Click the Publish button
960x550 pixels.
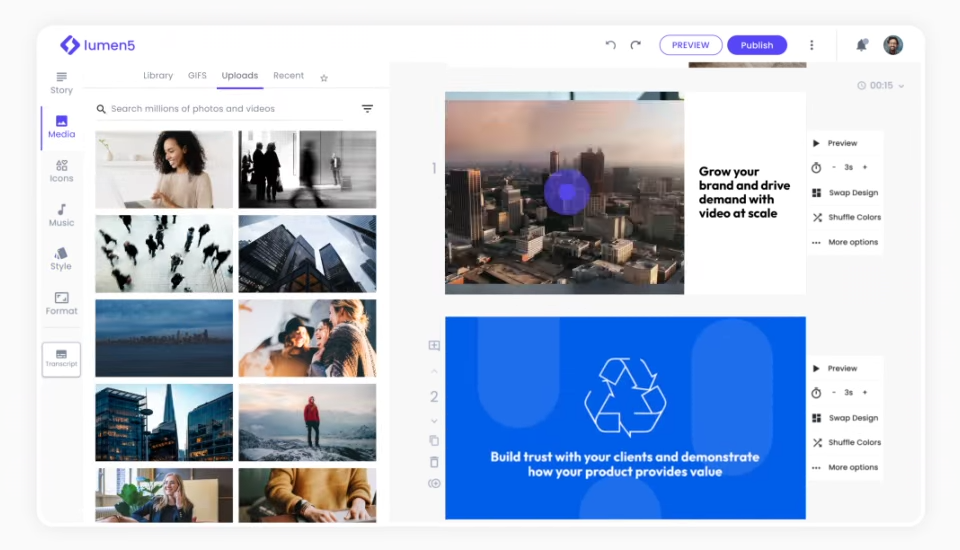pyautogui.click(x=757, y=45)
